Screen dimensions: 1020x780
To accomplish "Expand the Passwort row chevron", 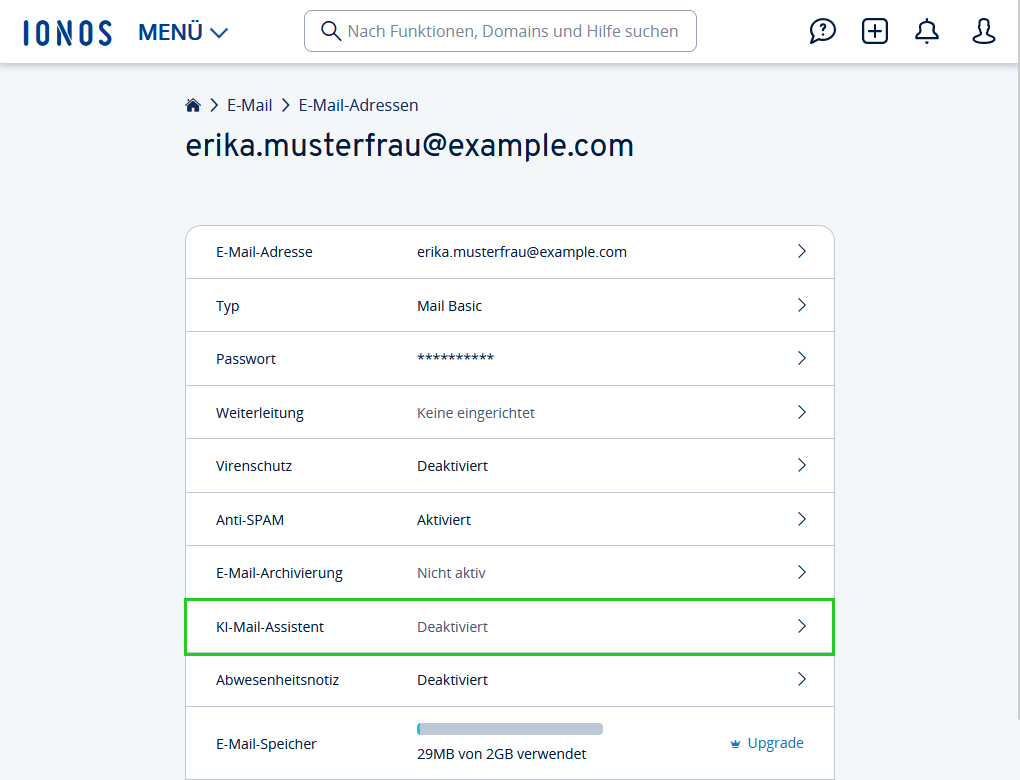I will tap(801, 358).
